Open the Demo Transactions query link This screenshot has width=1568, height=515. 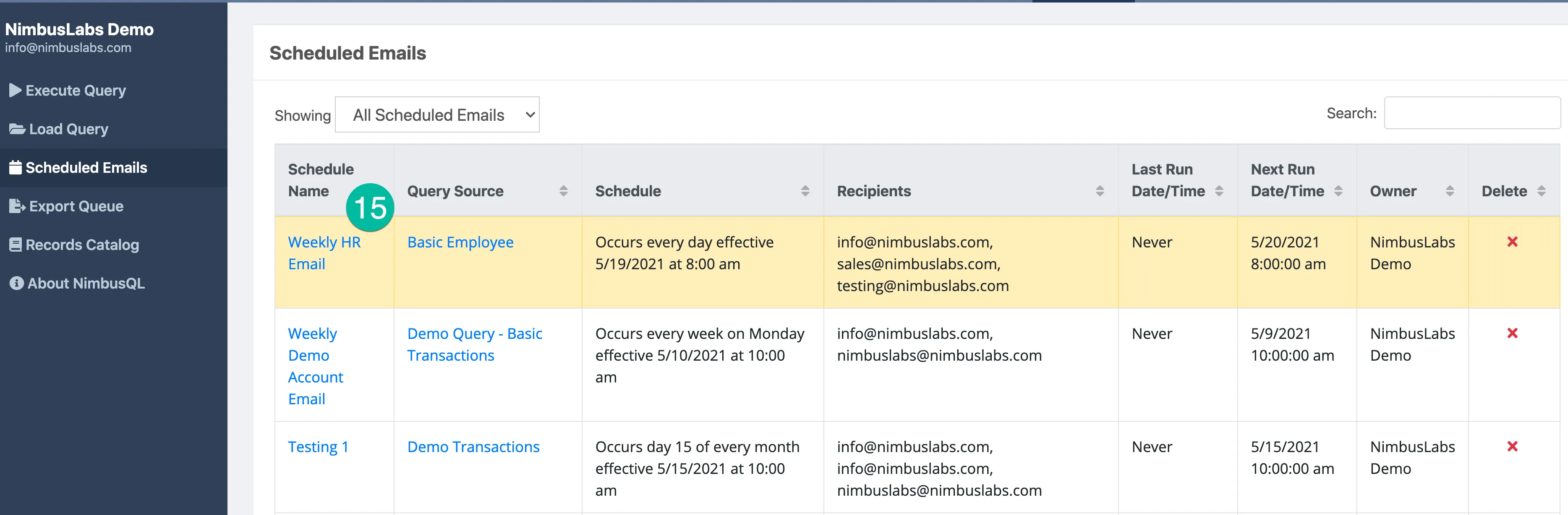(x=473, y=447)
